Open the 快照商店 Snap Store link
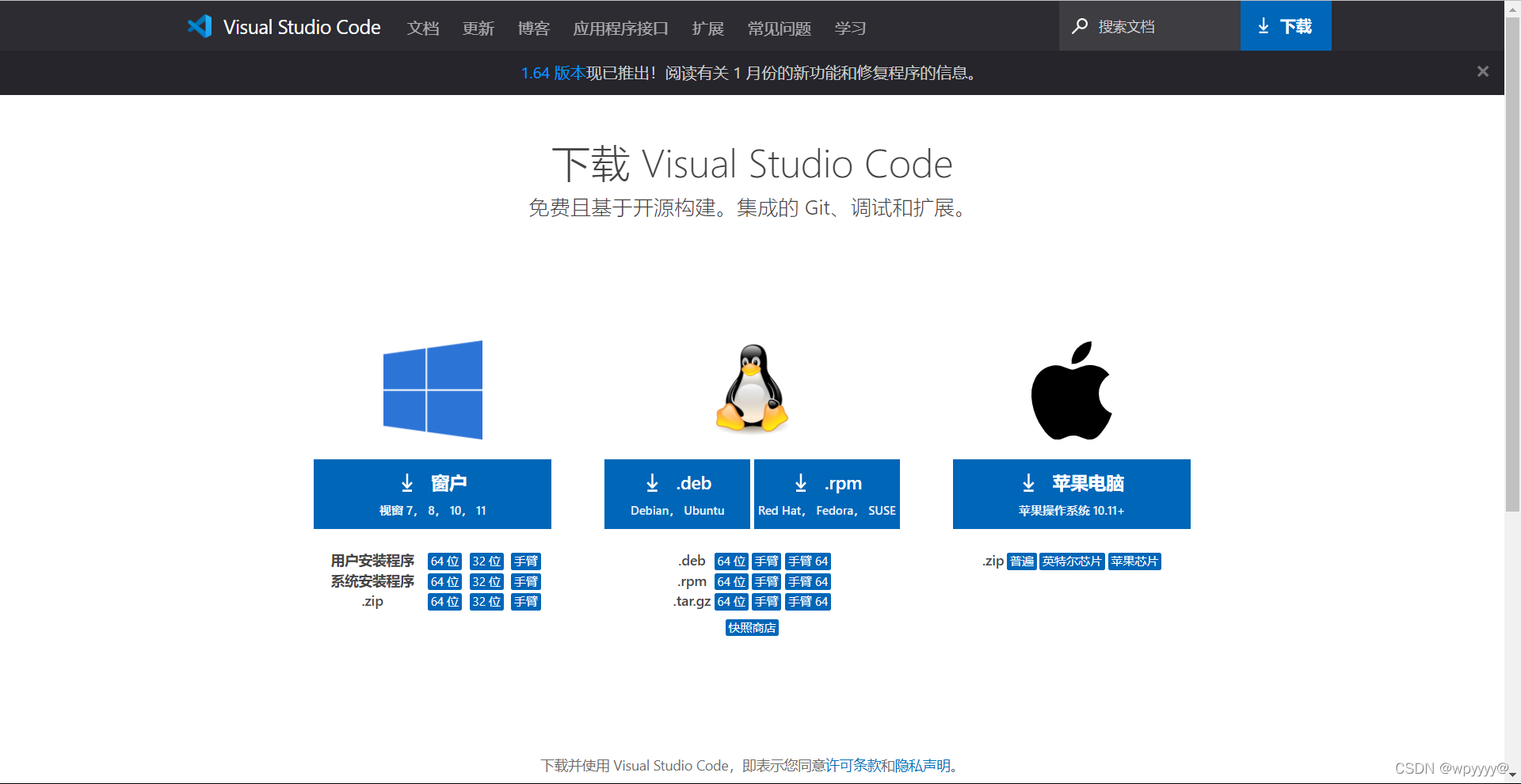The image size is (1521, 784). click(x=752, y=628)
